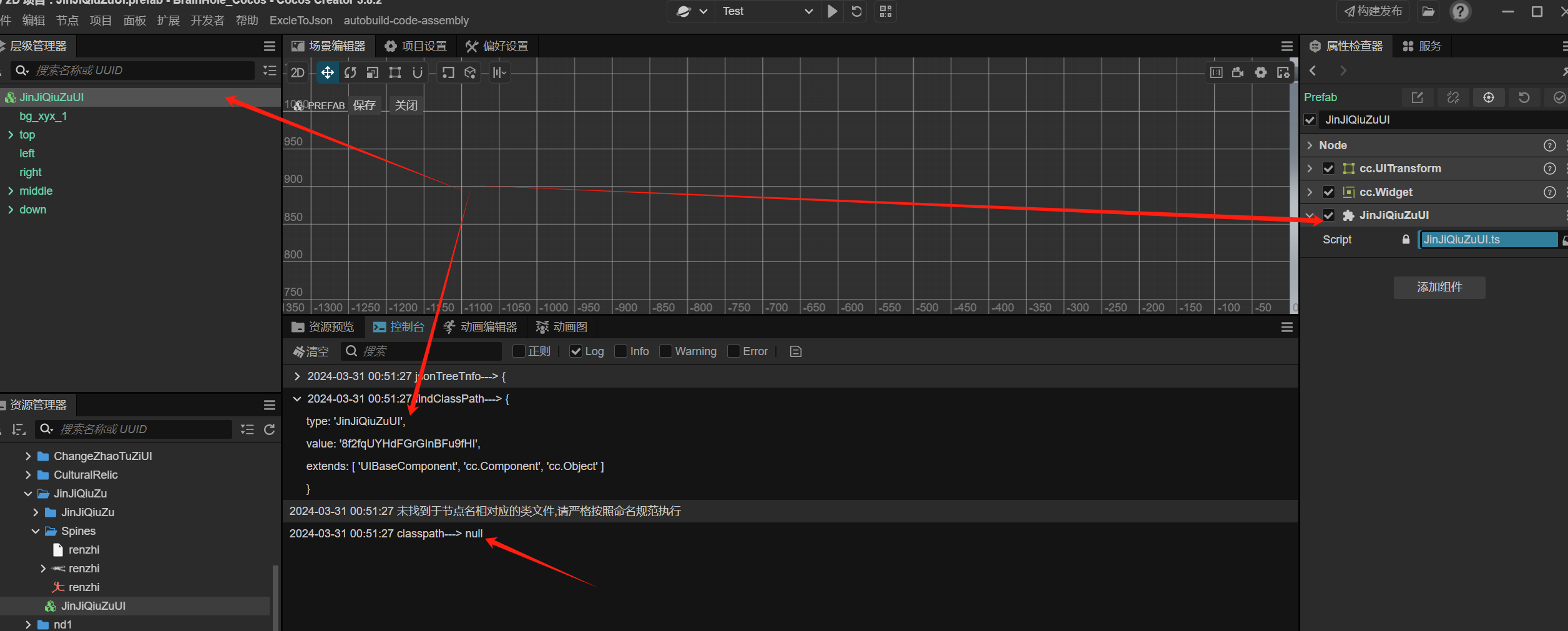Click the Prefab edit asset icon
Screen dimensions: 1568x631
point(1418,97)
